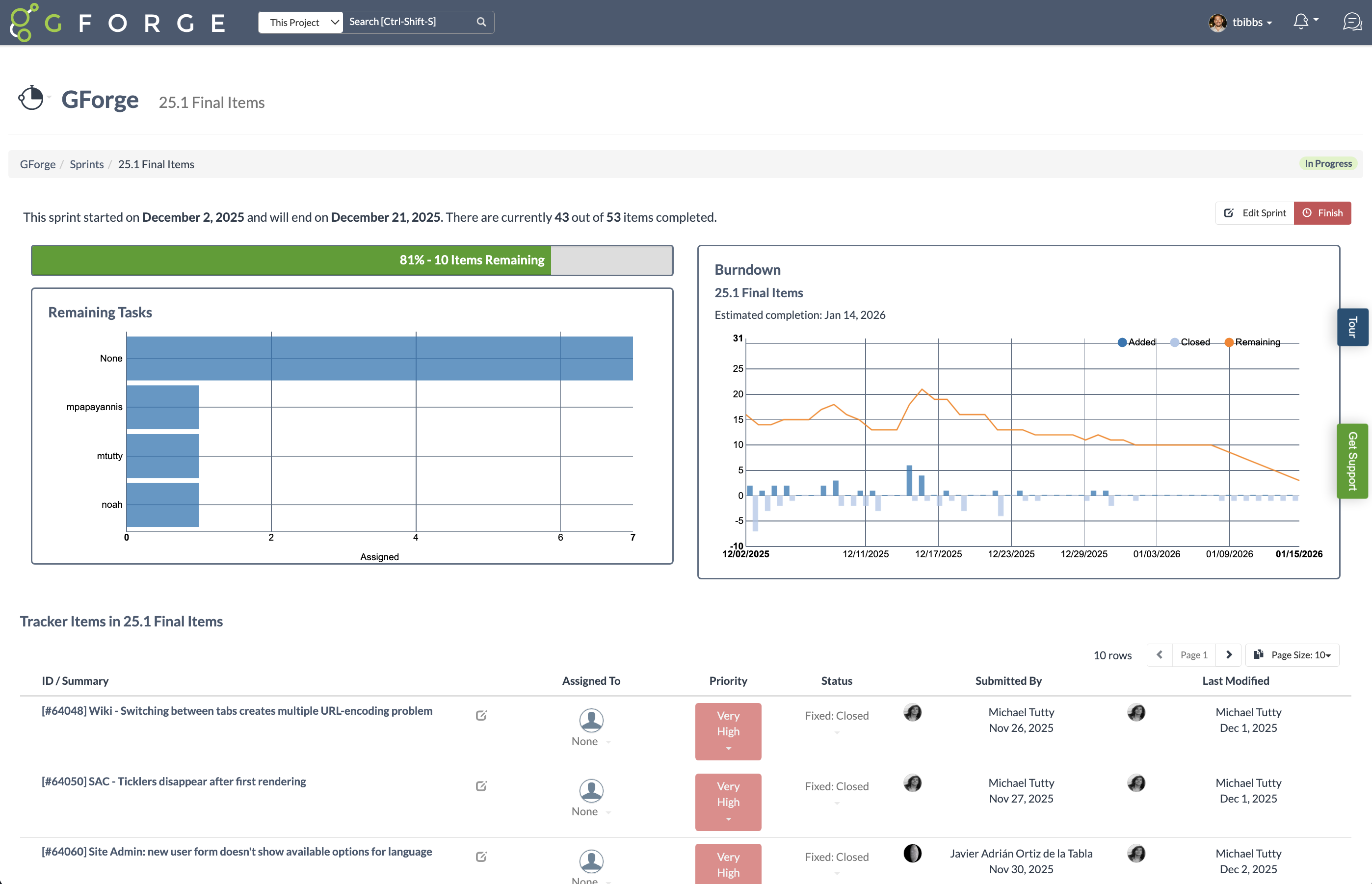Click the export icon beside Page Size
The height and width of the screenshot is (884, 1372).
1258,654
